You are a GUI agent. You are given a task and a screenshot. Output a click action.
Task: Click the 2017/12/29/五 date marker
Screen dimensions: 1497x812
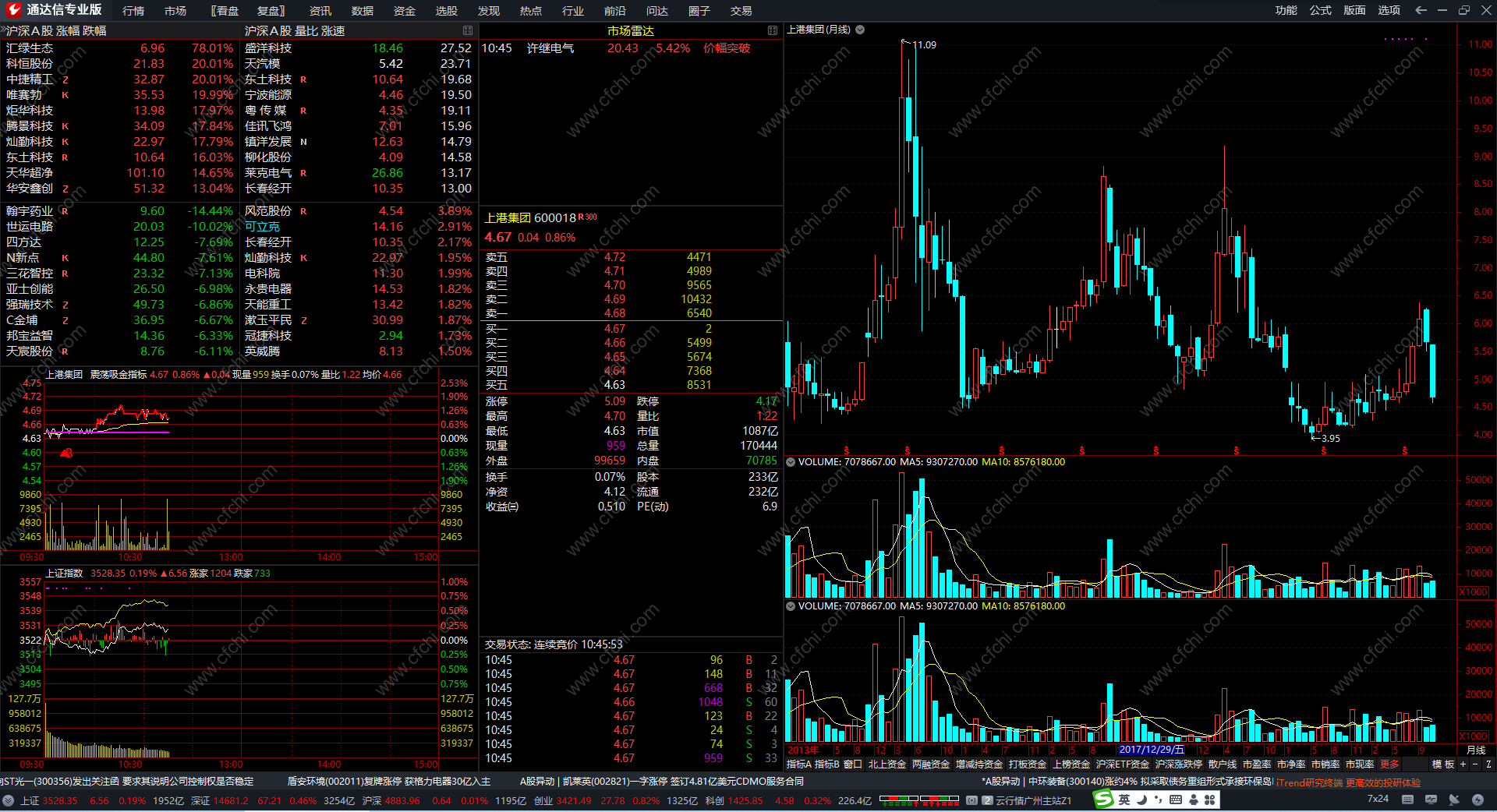click(x=1152, y=750)
